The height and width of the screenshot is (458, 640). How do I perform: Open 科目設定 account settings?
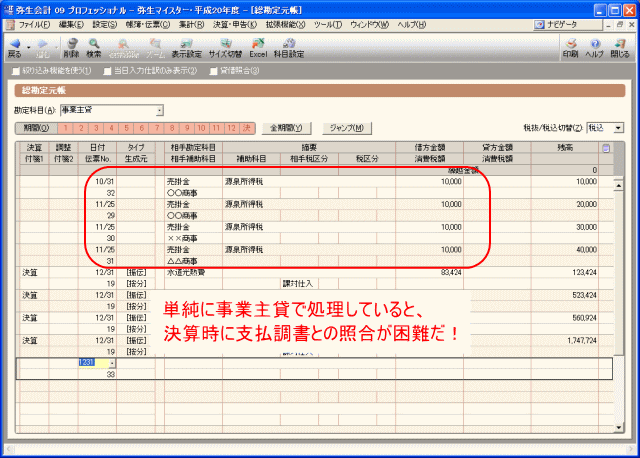pyautogui.click(x=289, y=48)
